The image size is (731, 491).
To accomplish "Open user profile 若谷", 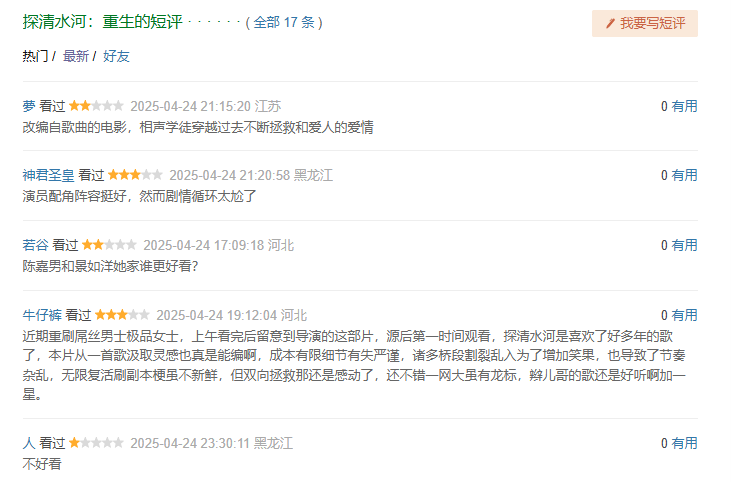I will point(35,245).
